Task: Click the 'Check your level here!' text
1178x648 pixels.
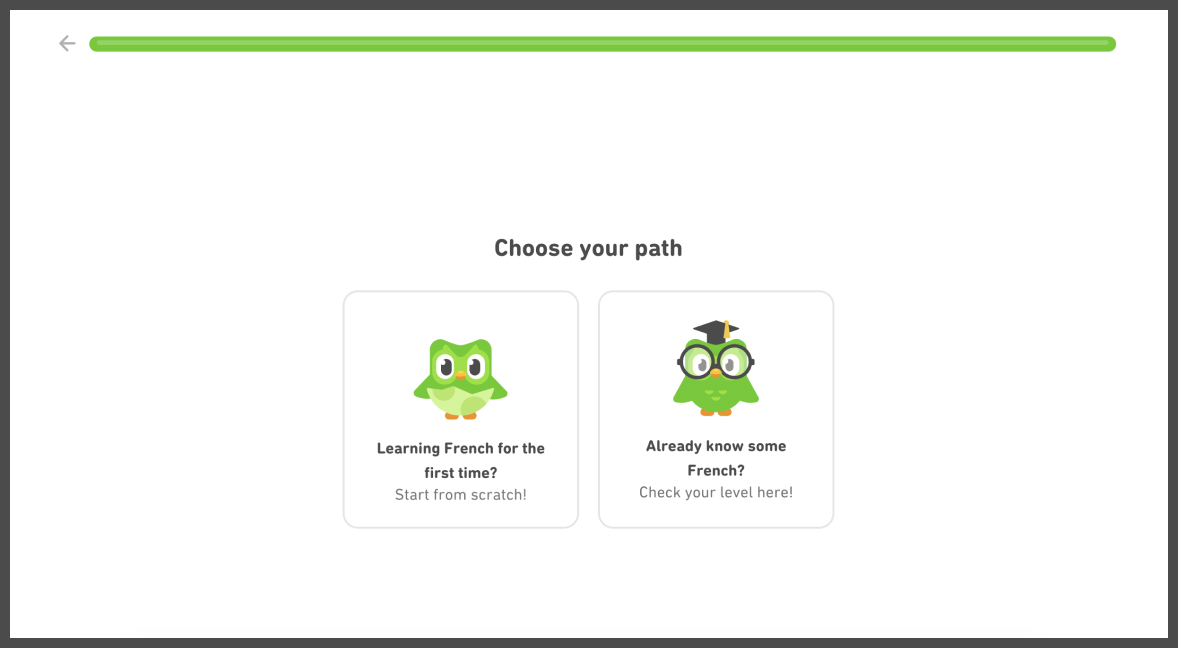Action: tap(716, 493)
